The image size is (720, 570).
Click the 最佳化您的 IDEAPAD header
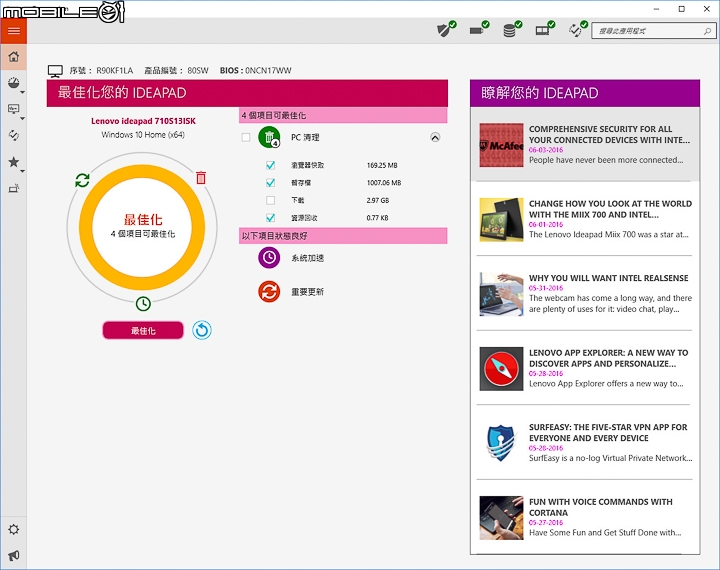247,93
